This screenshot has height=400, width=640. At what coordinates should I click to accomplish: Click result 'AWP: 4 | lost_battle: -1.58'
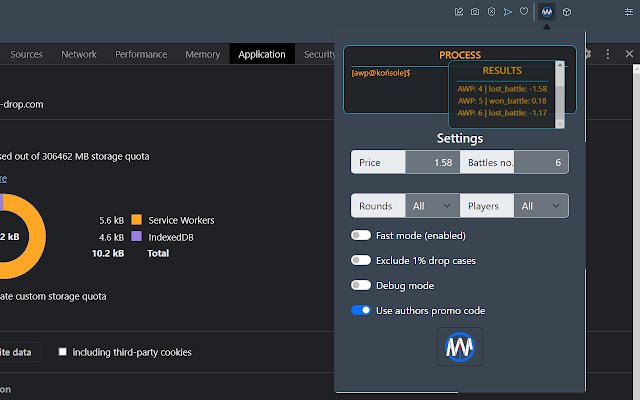tap(502, 89)
